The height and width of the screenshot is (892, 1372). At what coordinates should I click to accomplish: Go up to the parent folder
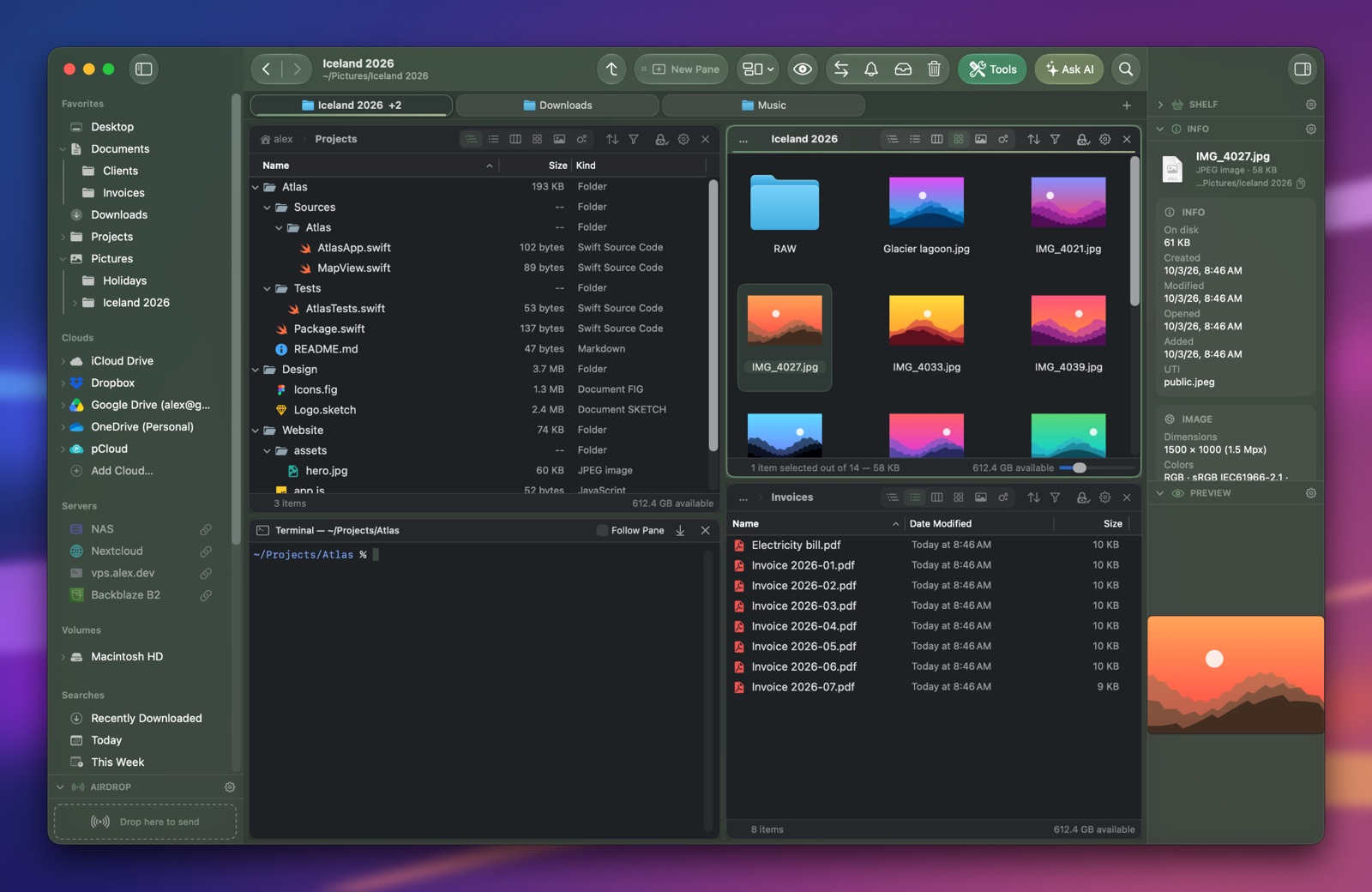click(611, 69)
